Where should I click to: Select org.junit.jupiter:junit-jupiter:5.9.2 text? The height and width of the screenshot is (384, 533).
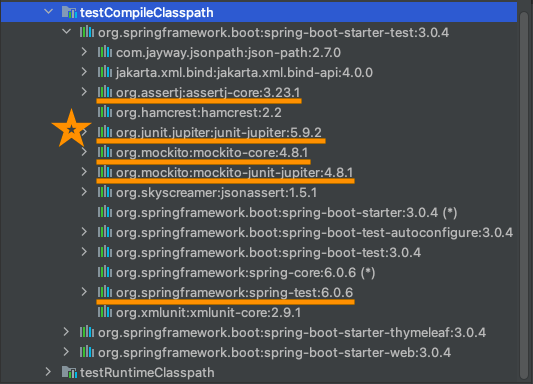click(x=219, y=133)
